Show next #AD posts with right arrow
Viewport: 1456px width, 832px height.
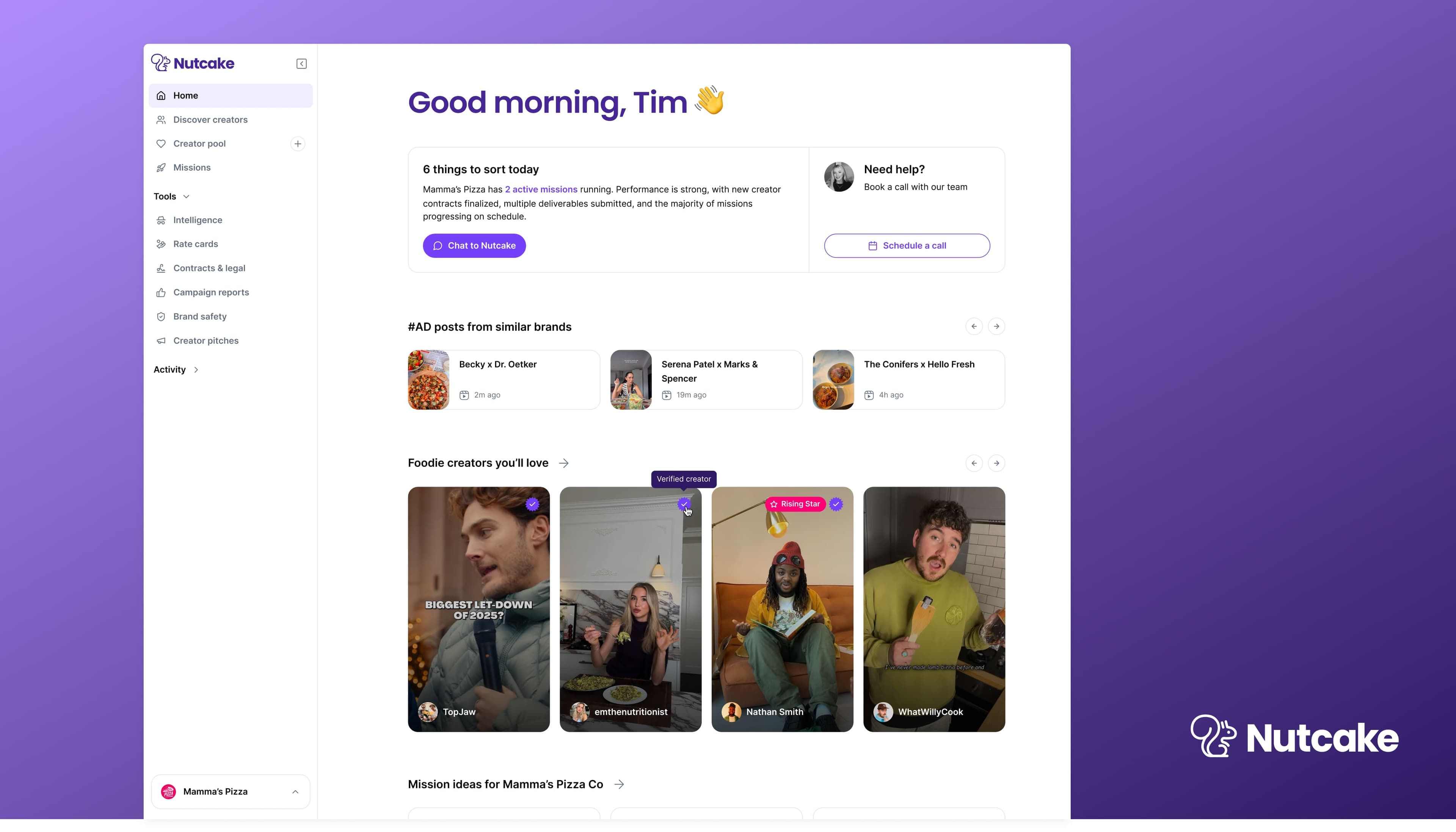(996, 326)
